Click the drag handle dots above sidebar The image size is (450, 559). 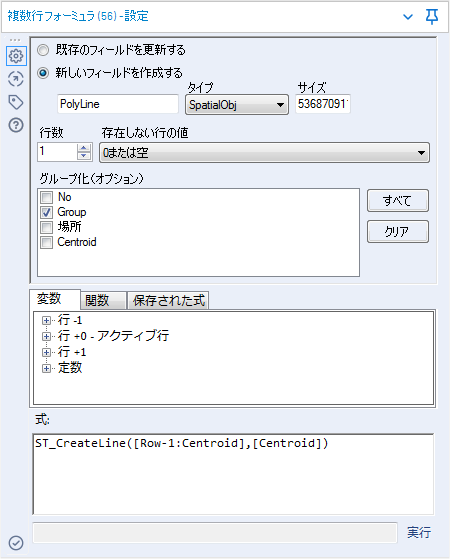[15, 40]
